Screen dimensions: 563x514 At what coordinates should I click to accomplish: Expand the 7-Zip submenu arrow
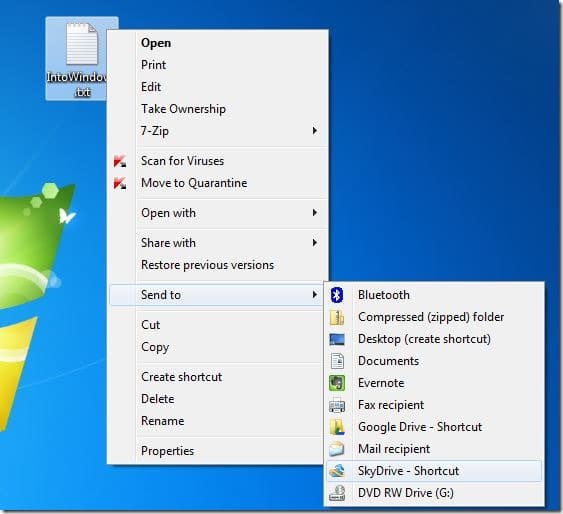(x=315, y=131)
